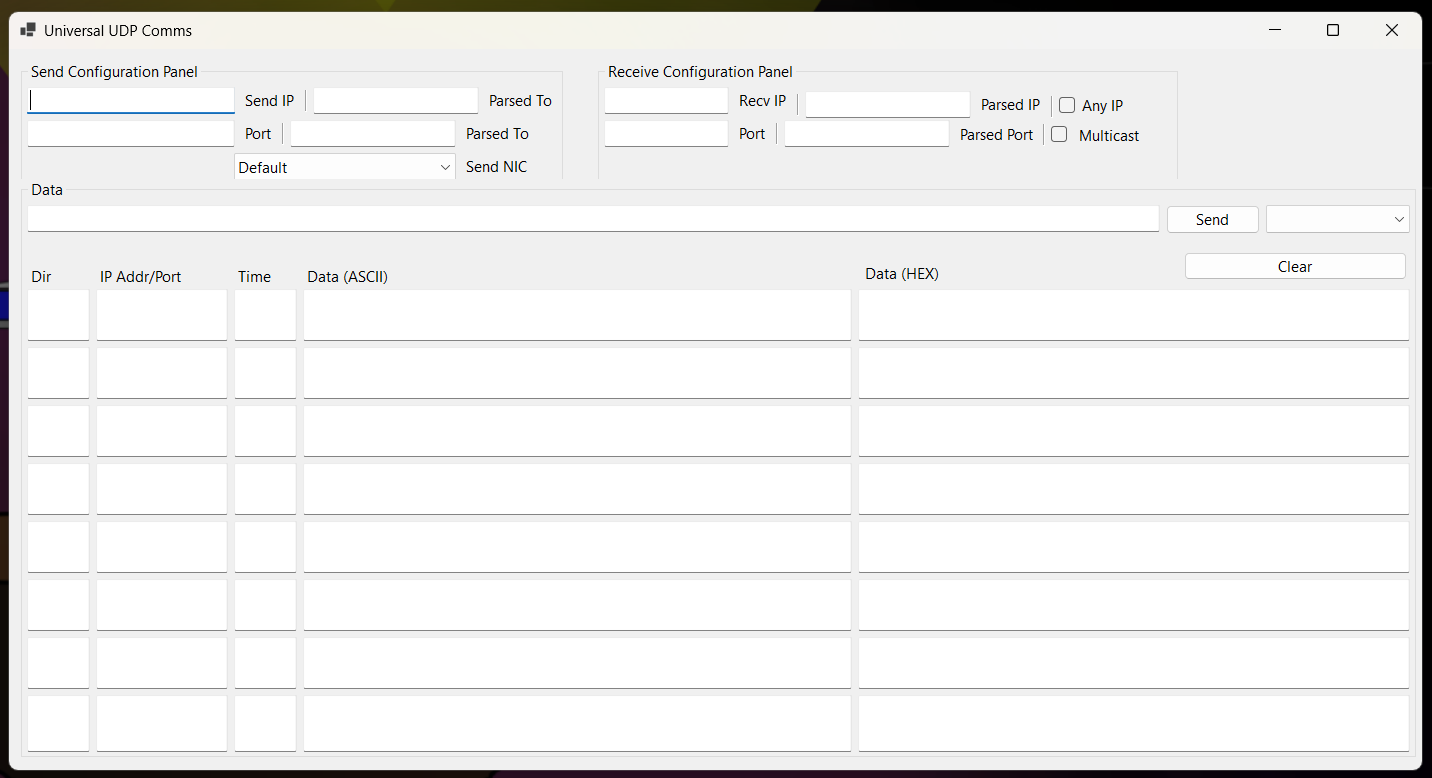Click the Universal UDP Comms app icon
Viewport: 1432px width, 778px height.
point(28,31)
